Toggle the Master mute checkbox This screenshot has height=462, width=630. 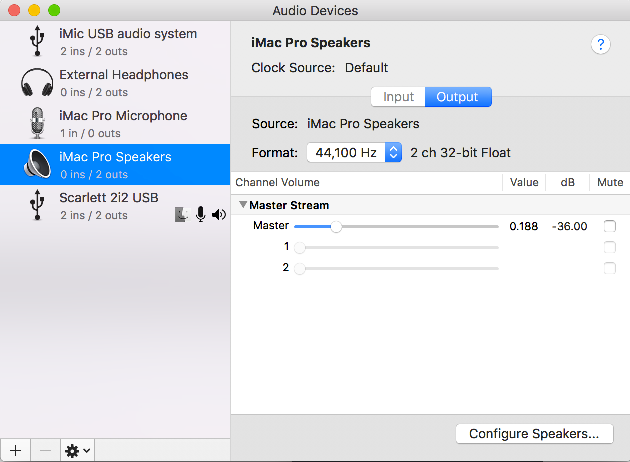[x=610, y=226]
